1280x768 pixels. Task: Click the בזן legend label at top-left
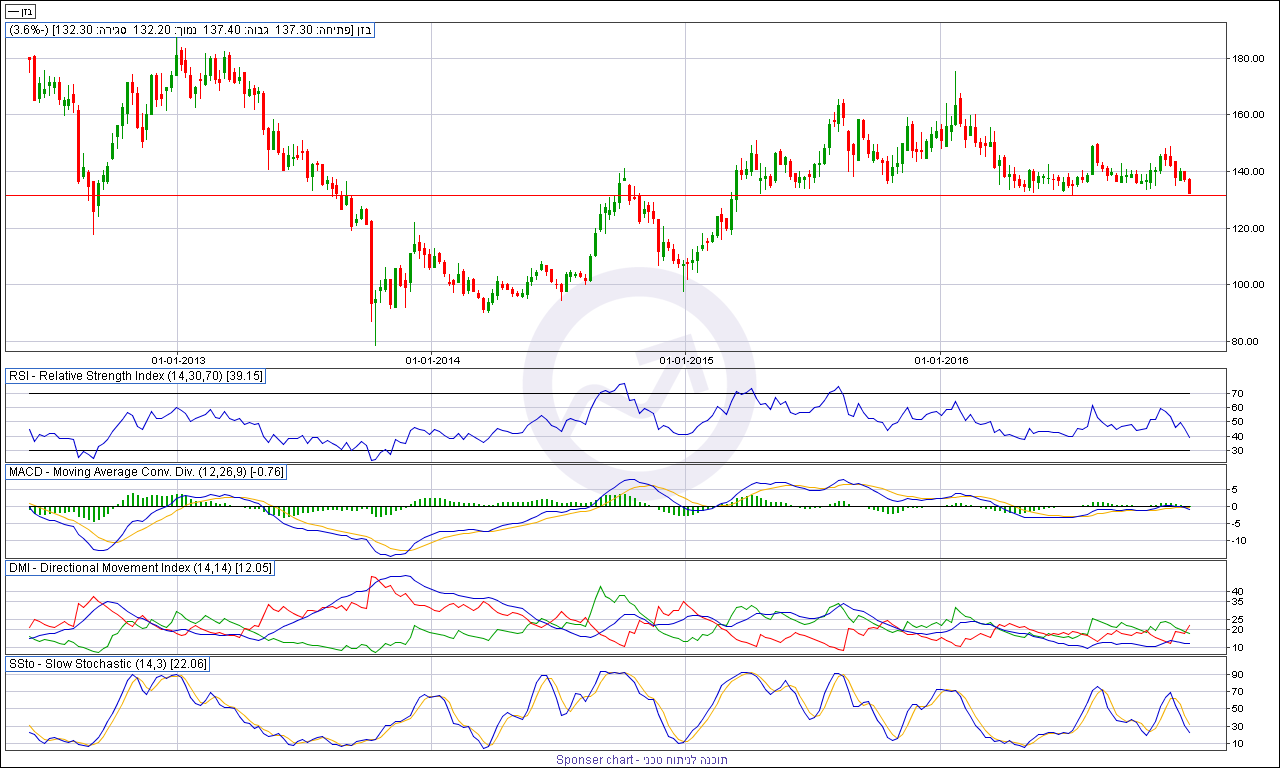[21, 11]
